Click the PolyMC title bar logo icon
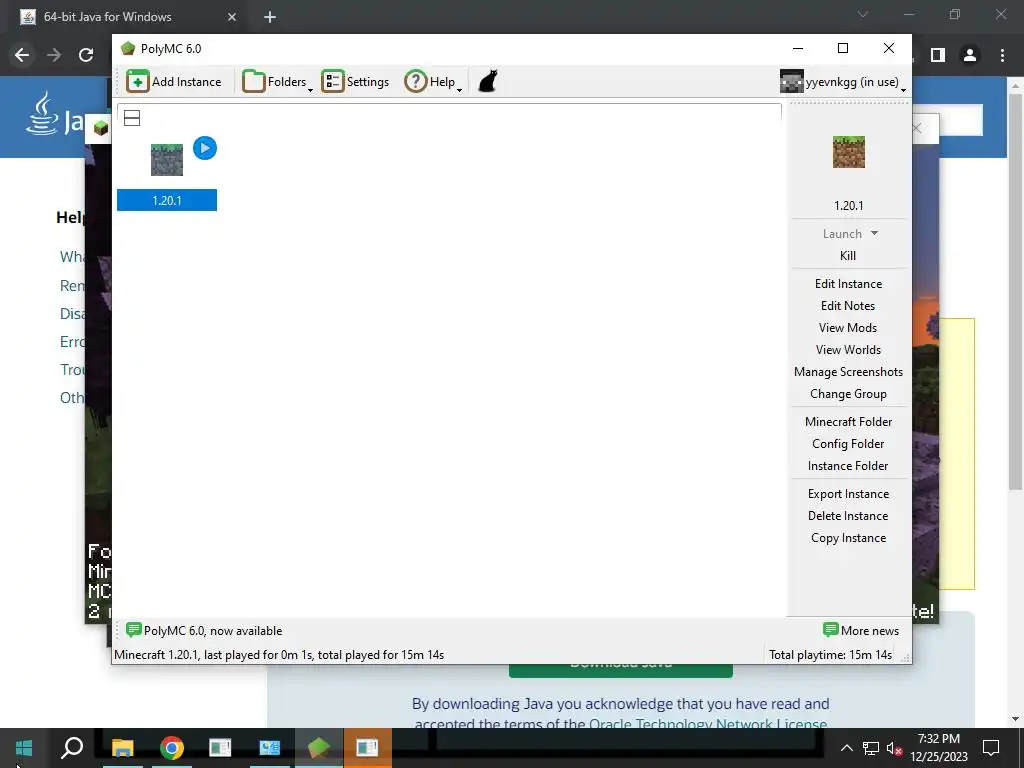Image resolution: width=1024 pixels, height=768 pixels. (x=127, y=48)
